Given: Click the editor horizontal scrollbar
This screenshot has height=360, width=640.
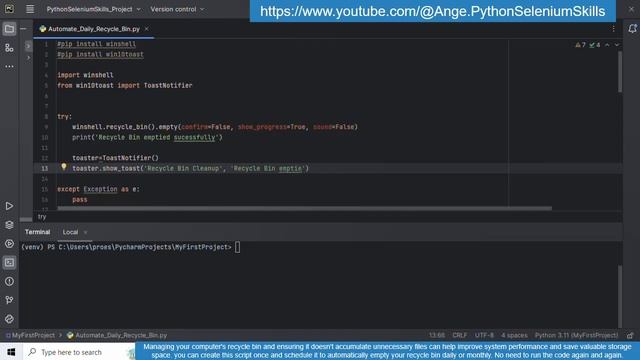Looking at the screenshot, I should (x=304, y=208).
